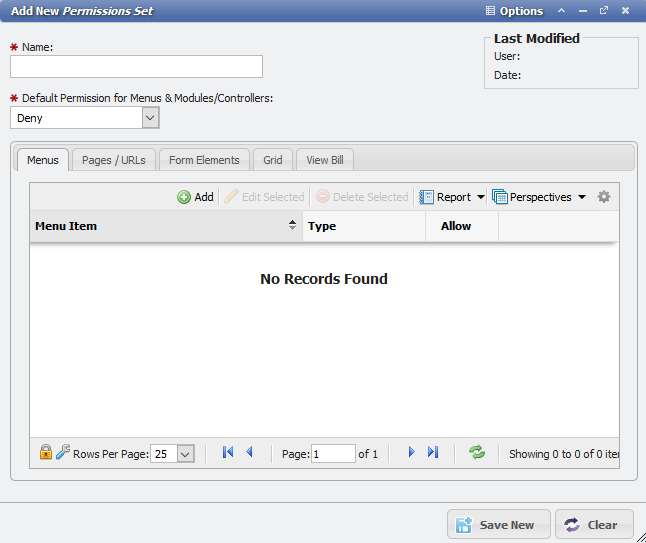Switch to the Form Elements tab
This screenshot has height=543, width=646.
[204, 160]
